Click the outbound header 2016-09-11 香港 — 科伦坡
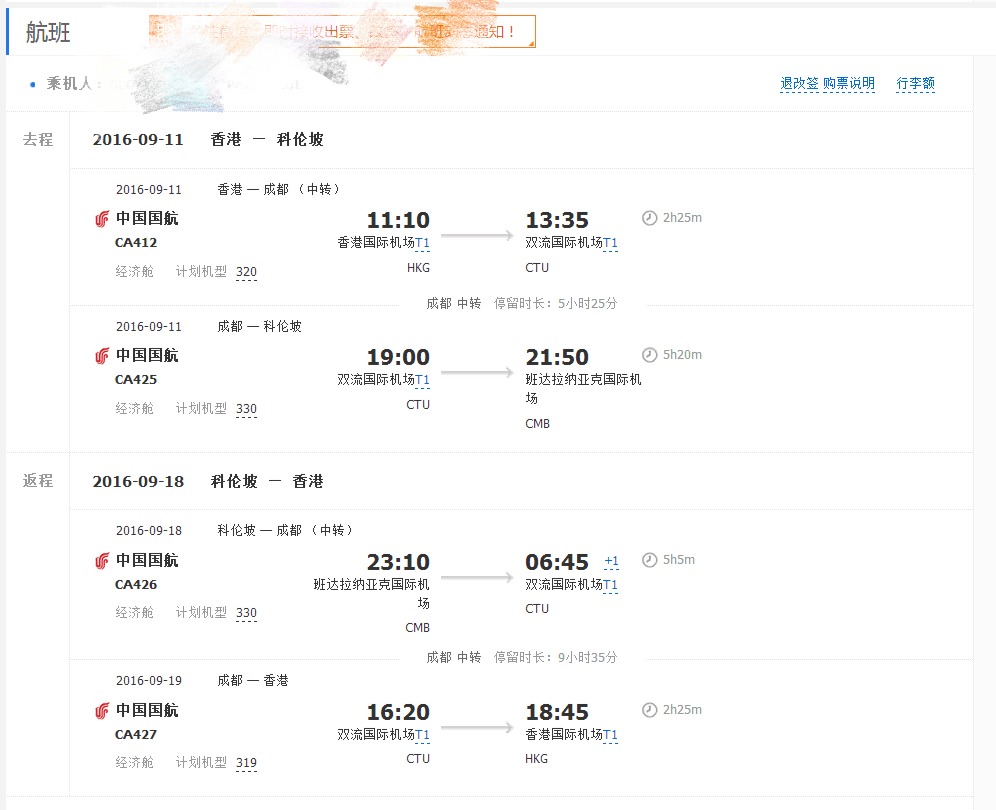This screenshot has width=996, height=810. click(208, 140)
